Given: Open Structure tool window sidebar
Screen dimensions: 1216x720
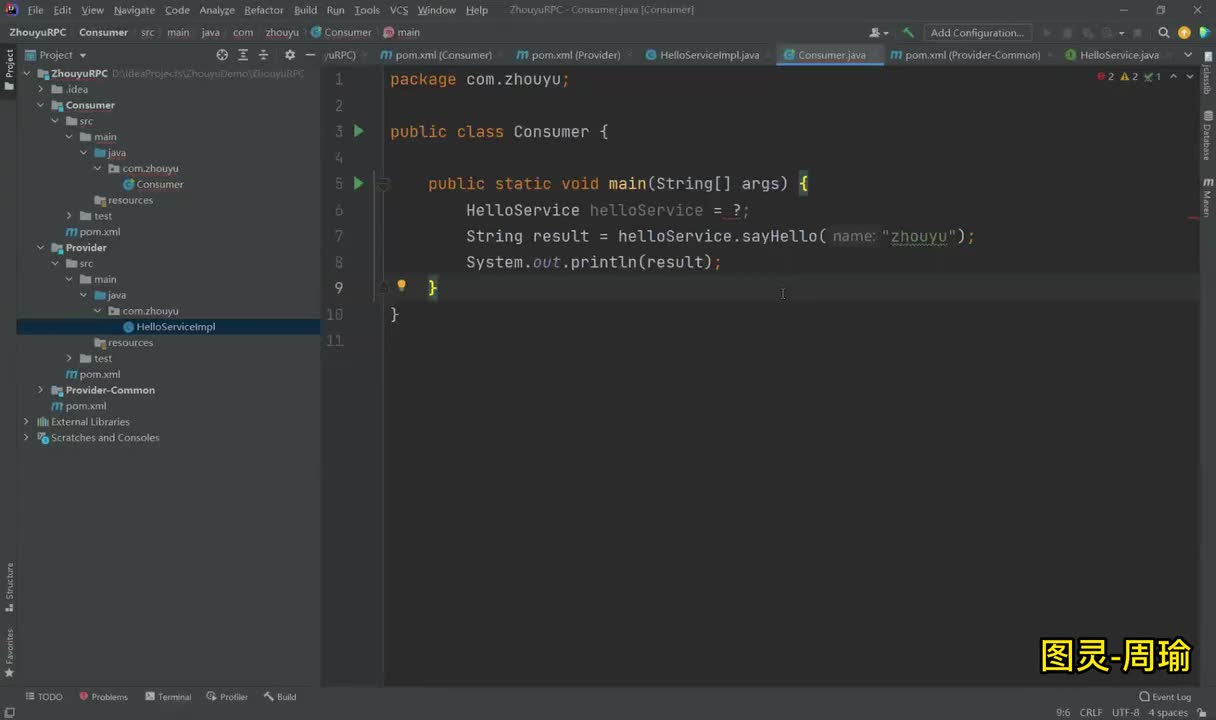Looking at the screenshot, I should pyautogui.click(x=9, y=587).
